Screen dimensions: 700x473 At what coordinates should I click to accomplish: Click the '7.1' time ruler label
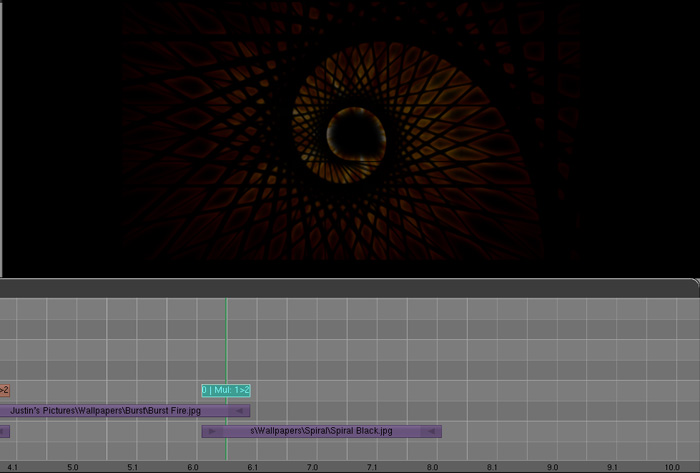point(372,467)
